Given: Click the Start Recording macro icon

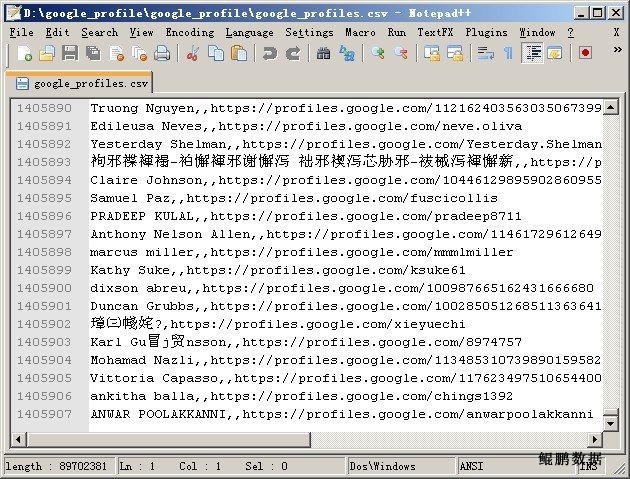Looking at the screenshot, I should pyautogui.click(x=585, y=53).
